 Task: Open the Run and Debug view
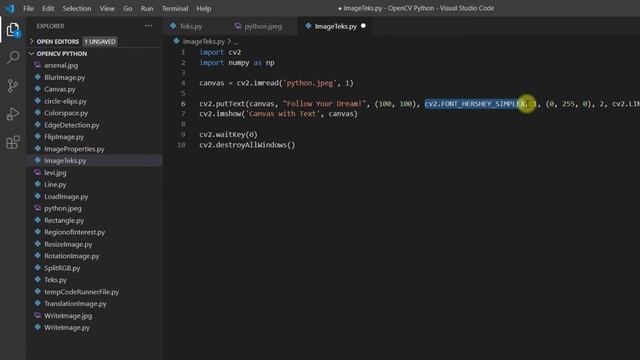[x=13, y=114]
